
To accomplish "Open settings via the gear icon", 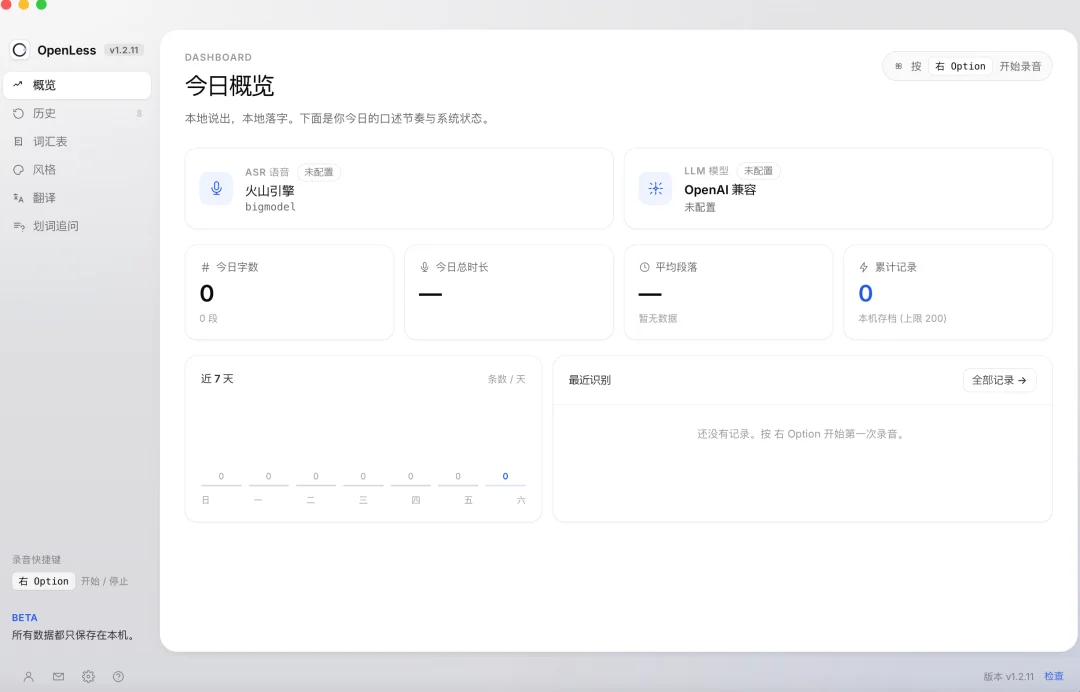I will tap(88, 677).
